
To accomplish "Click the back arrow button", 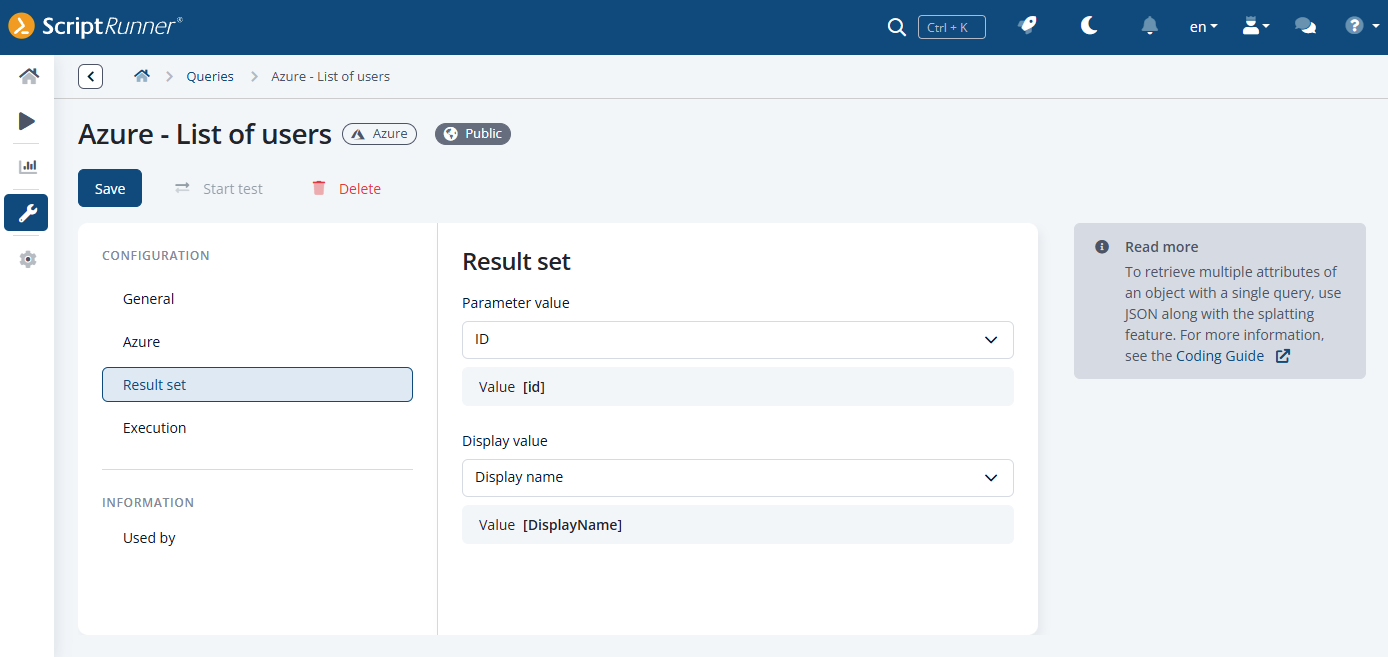I will pos(90,76).
